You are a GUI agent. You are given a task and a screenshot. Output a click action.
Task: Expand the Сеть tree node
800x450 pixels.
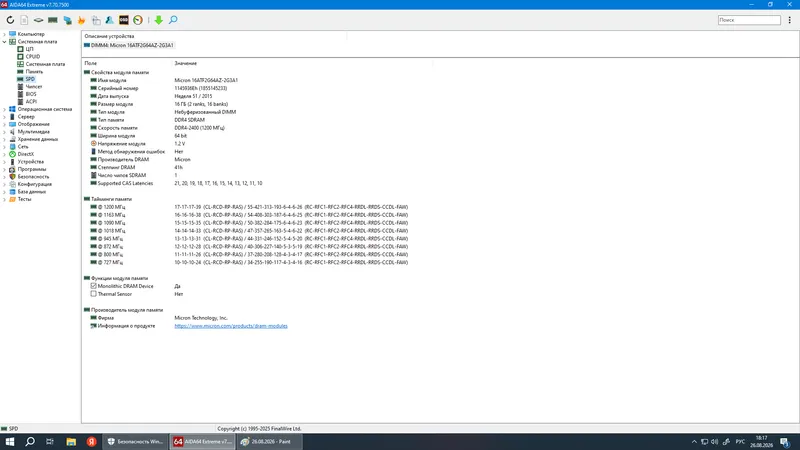point(5,146)
